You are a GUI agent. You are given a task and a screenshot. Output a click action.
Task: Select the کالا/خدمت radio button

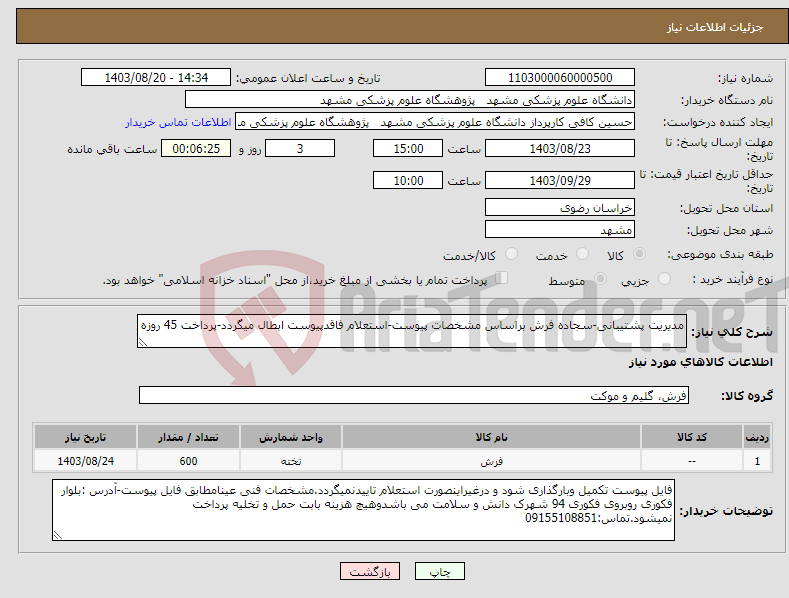511,254
